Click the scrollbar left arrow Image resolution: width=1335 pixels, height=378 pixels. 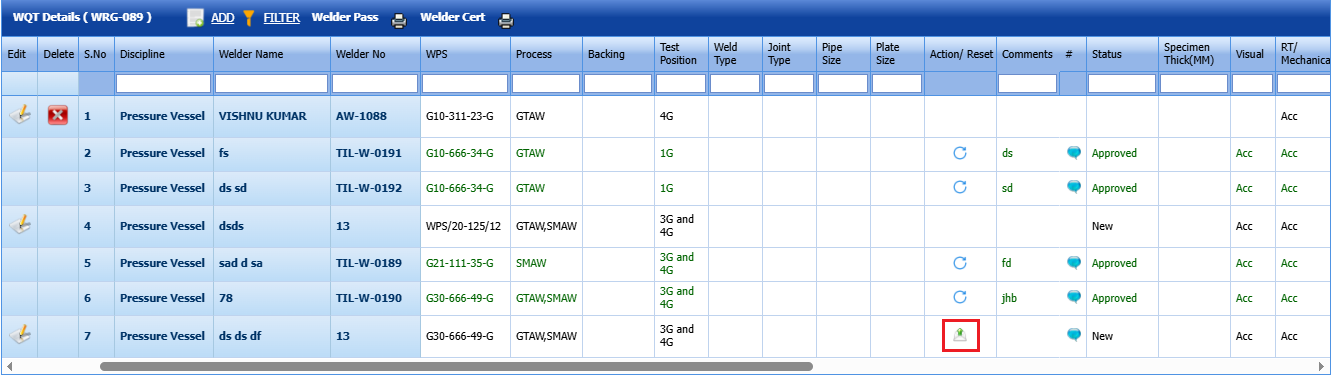pos(8,367)
